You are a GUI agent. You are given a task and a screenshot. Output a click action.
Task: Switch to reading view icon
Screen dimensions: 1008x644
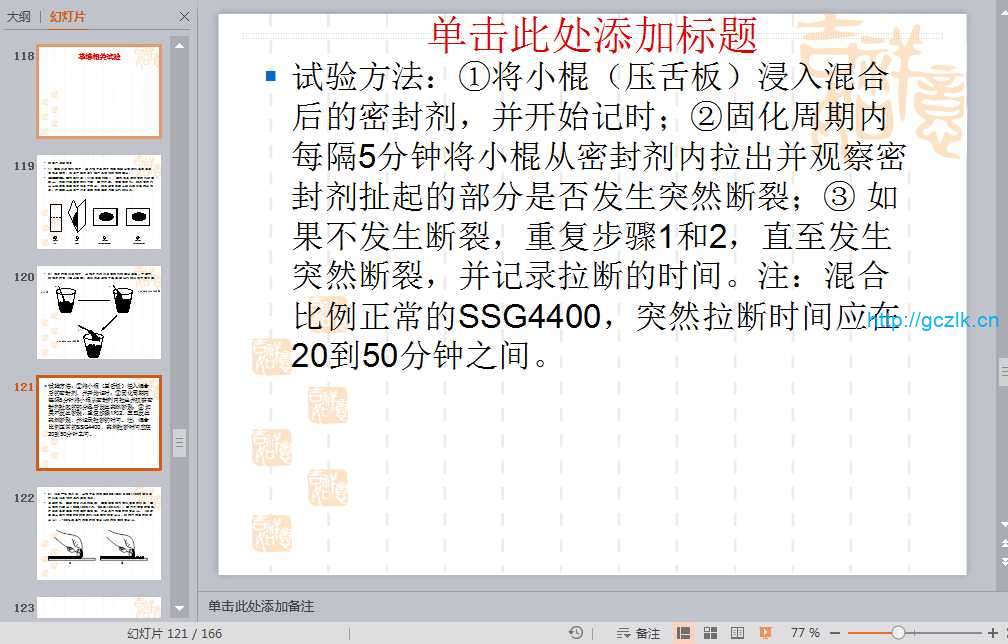(x=737, y=633)
